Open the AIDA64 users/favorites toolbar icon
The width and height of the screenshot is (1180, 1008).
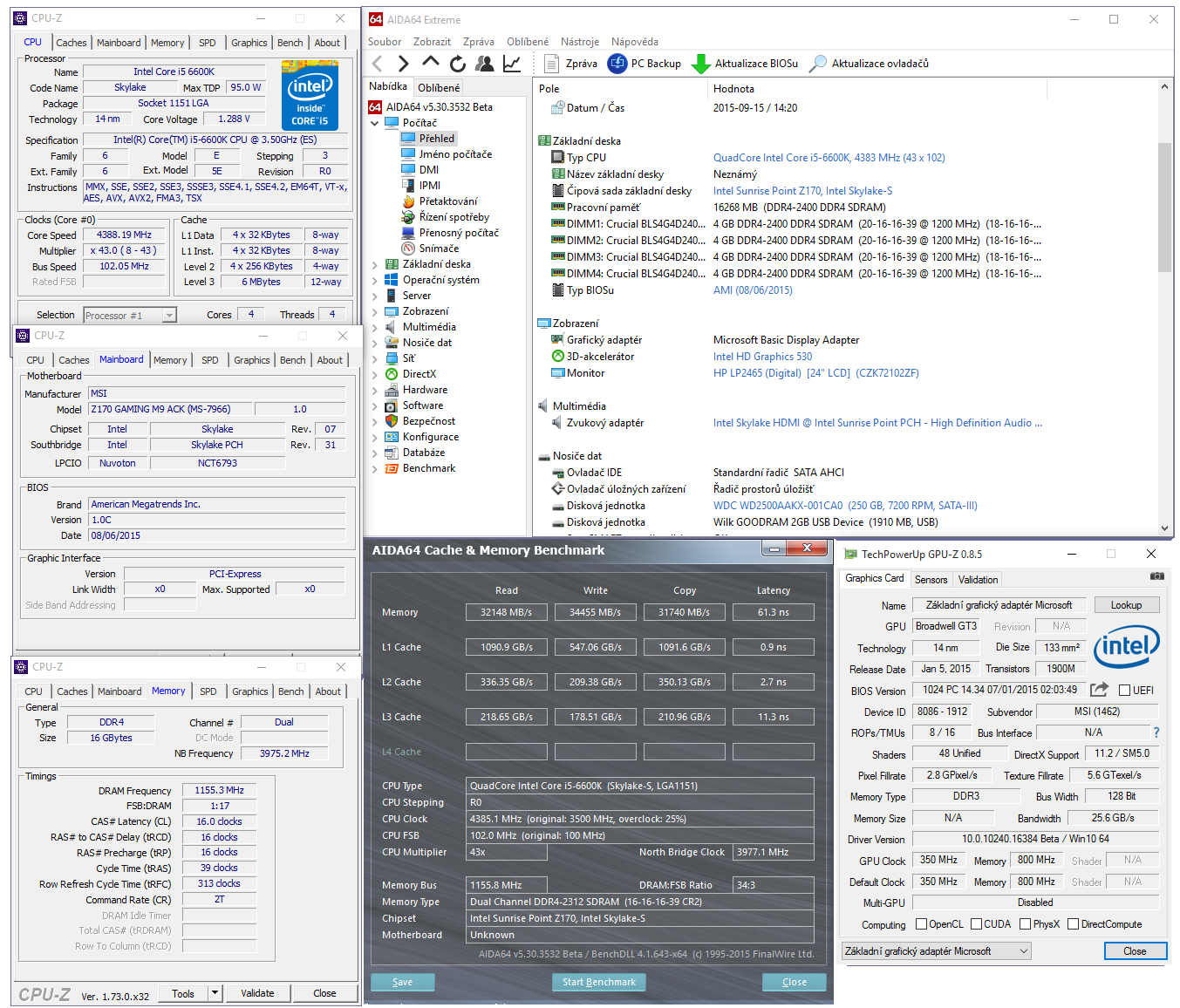(485, 64)
